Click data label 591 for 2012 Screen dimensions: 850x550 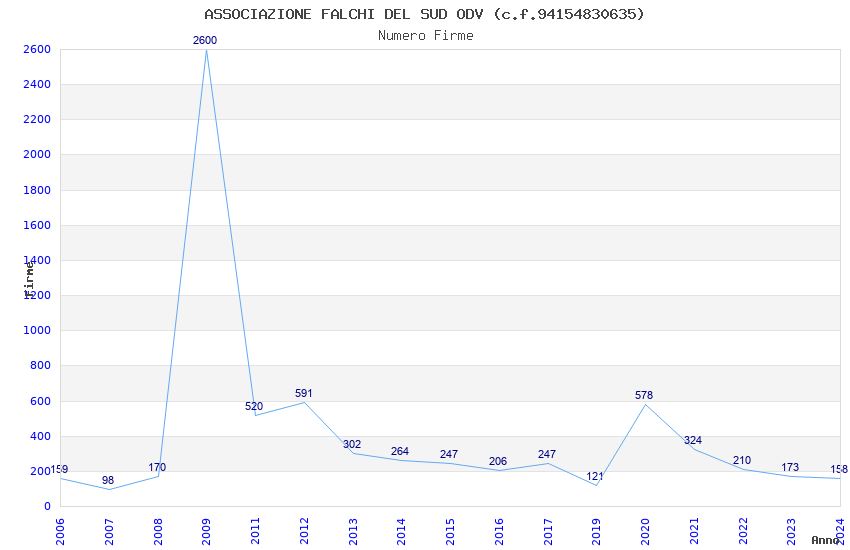point(304,393)
